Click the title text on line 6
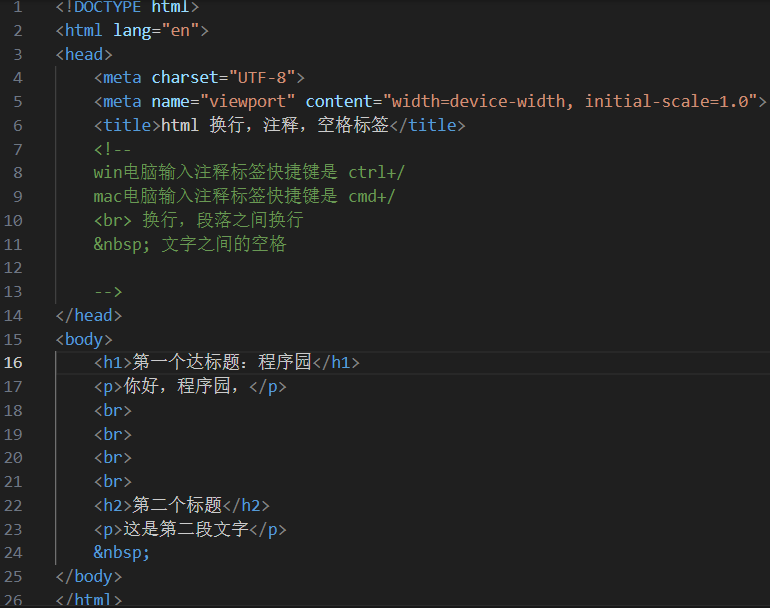Image resolution: width=770 pixels, height=608 pixels. coord(273,125)
